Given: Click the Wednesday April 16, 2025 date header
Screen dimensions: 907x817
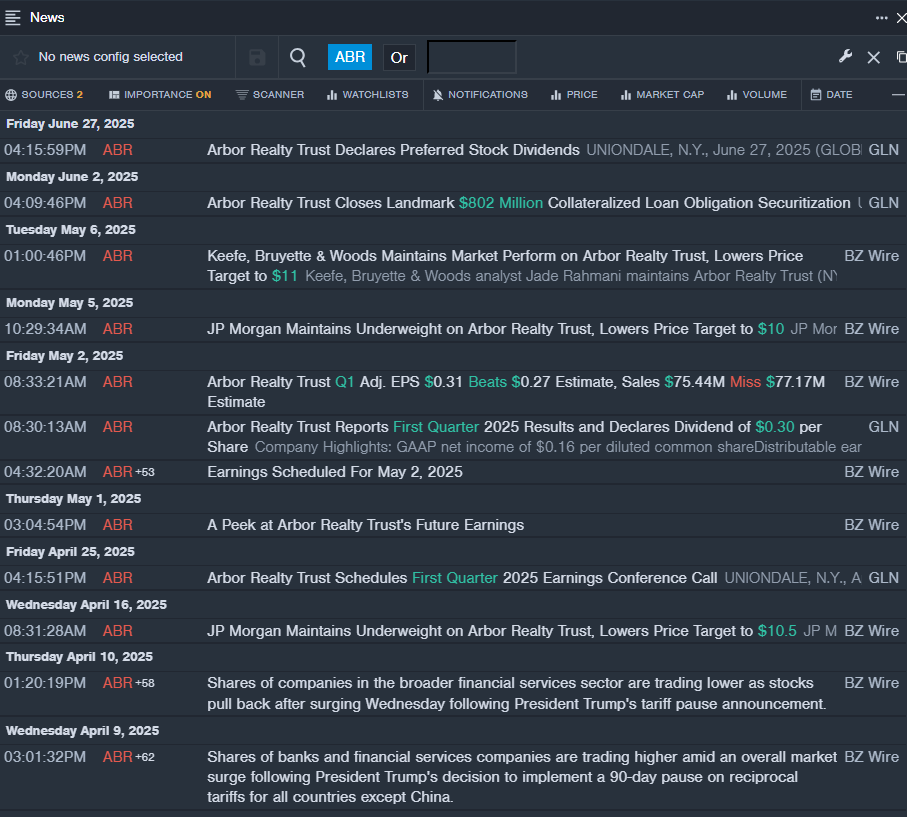Looking at the screenshot, I should [86, 605].
